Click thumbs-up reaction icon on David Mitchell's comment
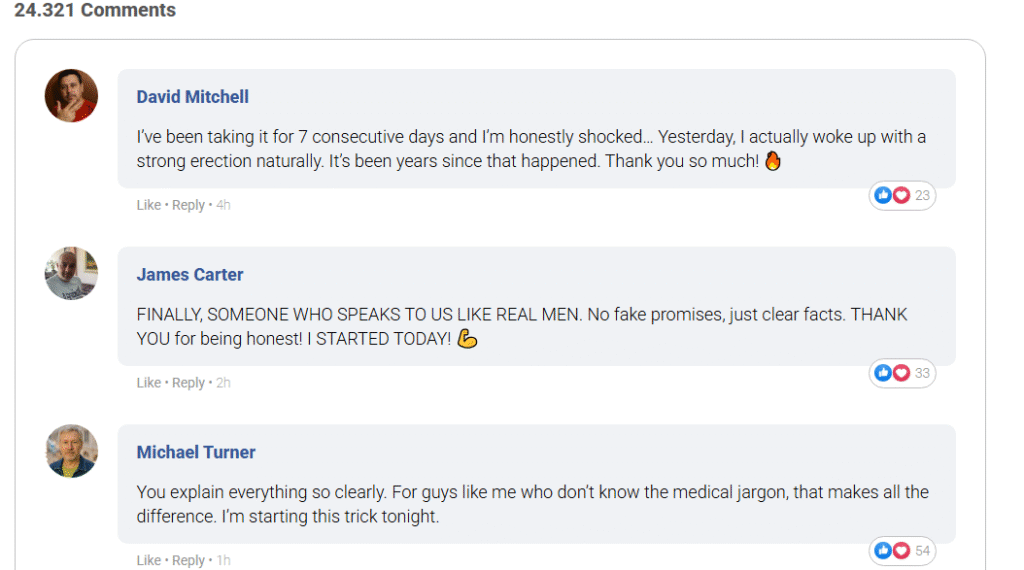1024x570 pixels. [883, 196]
